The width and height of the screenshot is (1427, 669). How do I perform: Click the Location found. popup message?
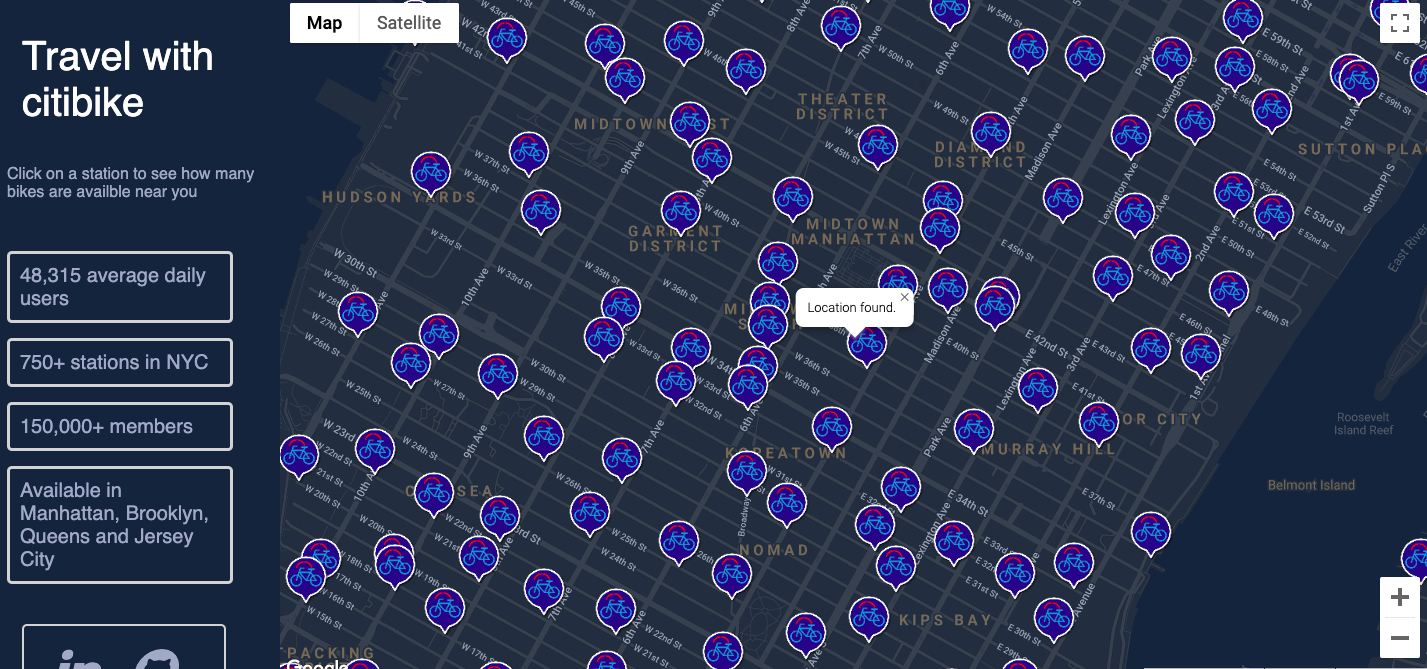851,307
